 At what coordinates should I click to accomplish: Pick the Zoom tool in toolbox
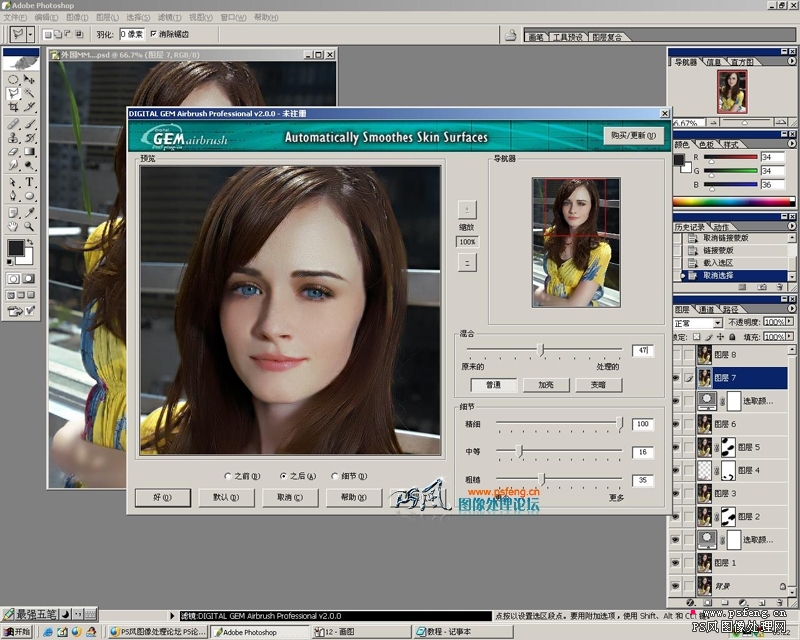(29, 226)
